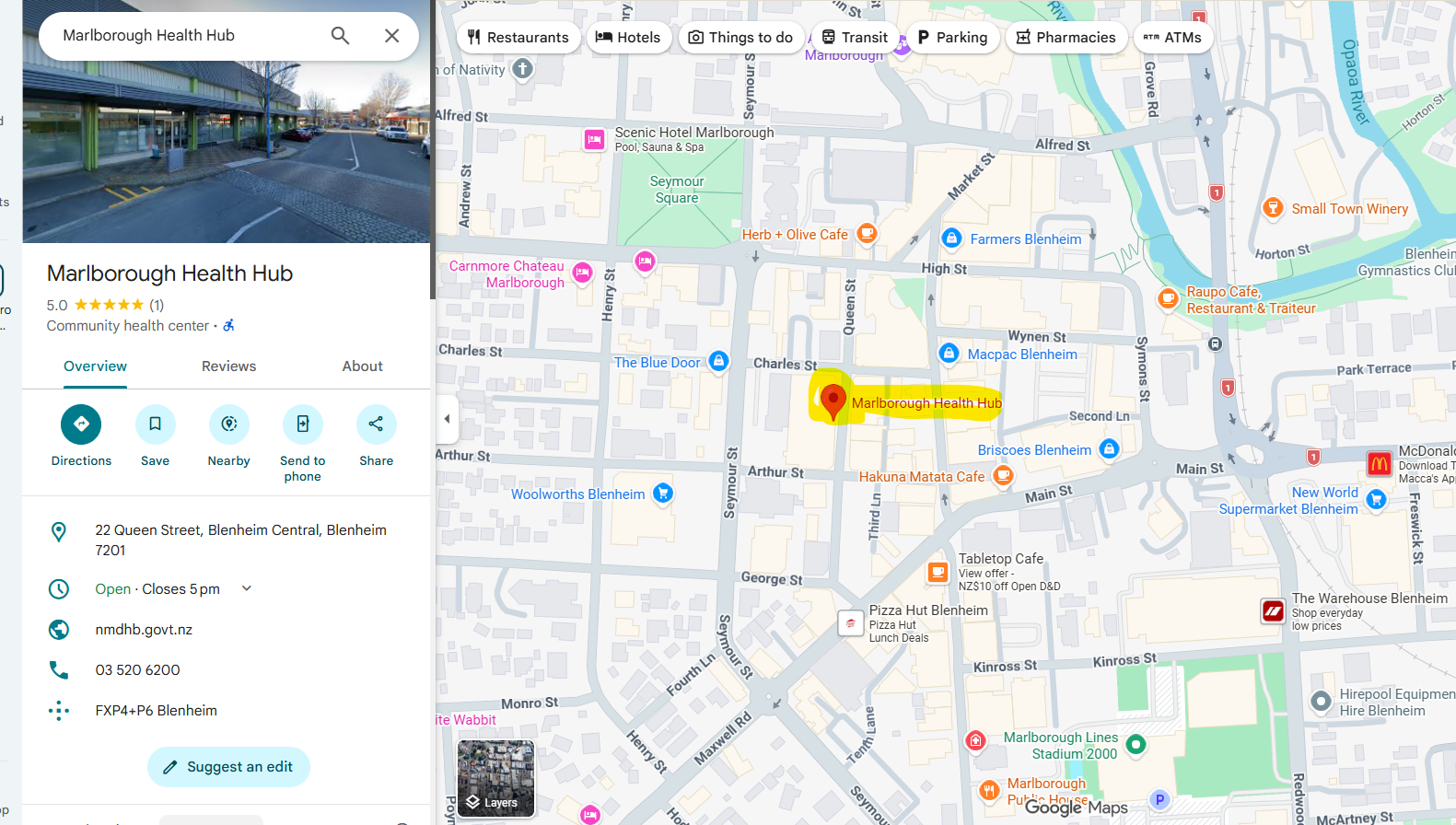
Task: Click the wheelchair accessibility icon
Action: 228,326
